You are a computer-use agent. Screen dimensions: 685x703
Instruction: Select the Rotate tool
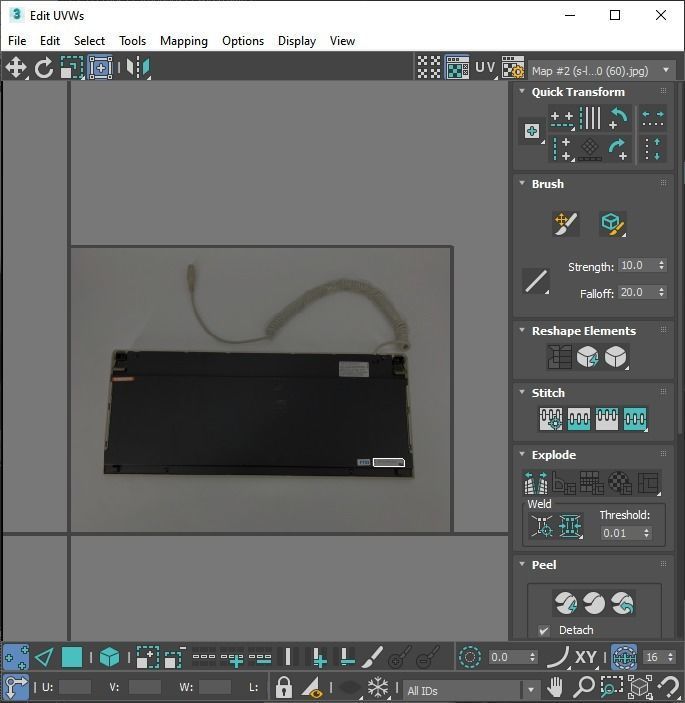[44, 68]
